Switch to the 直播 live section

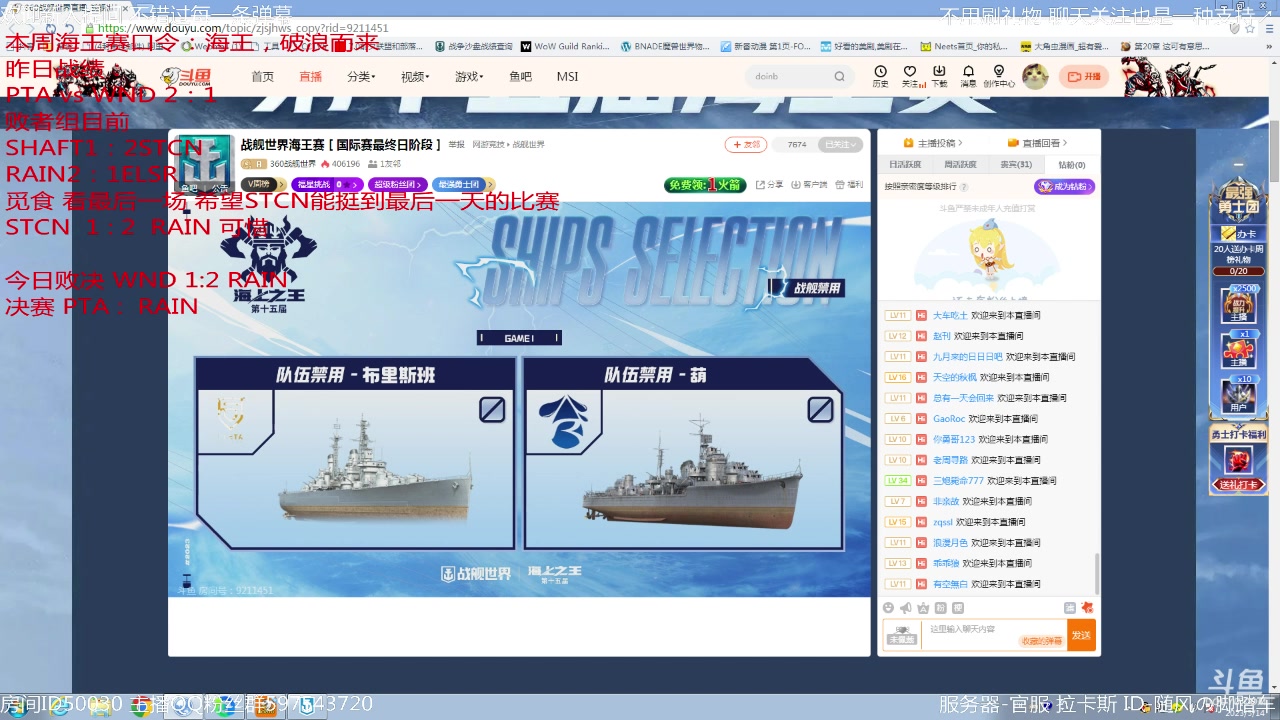click(311, 76)
